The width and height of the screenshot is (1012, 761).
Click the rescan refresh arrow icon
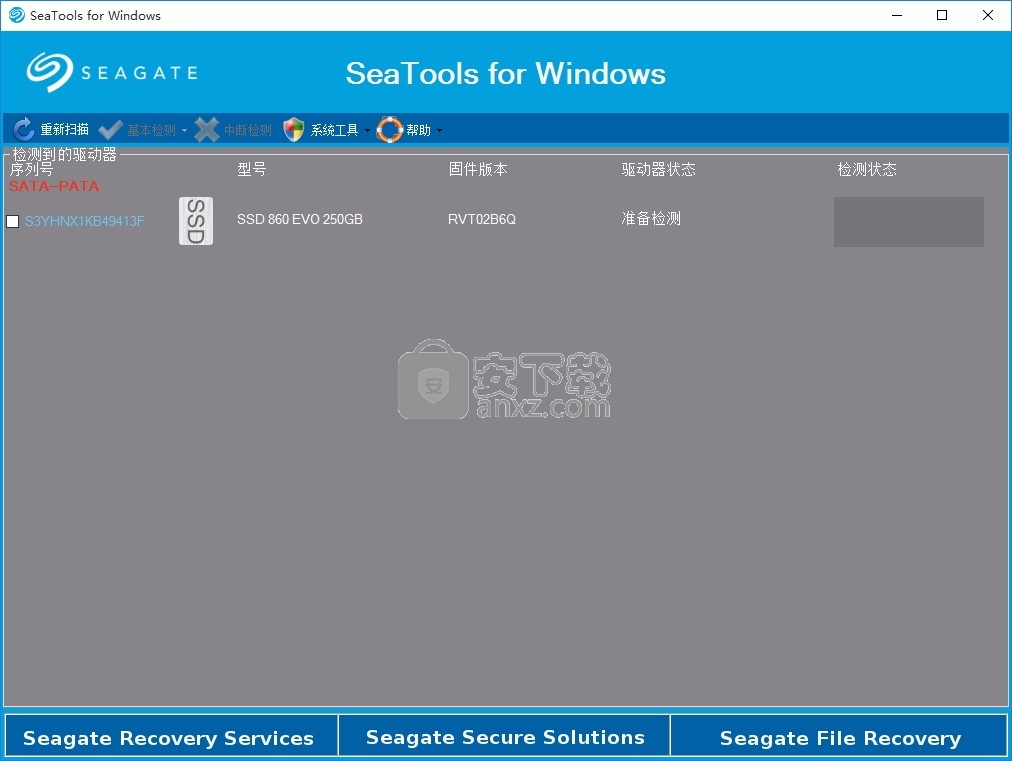pyautogui.click(x=24, y=130)
